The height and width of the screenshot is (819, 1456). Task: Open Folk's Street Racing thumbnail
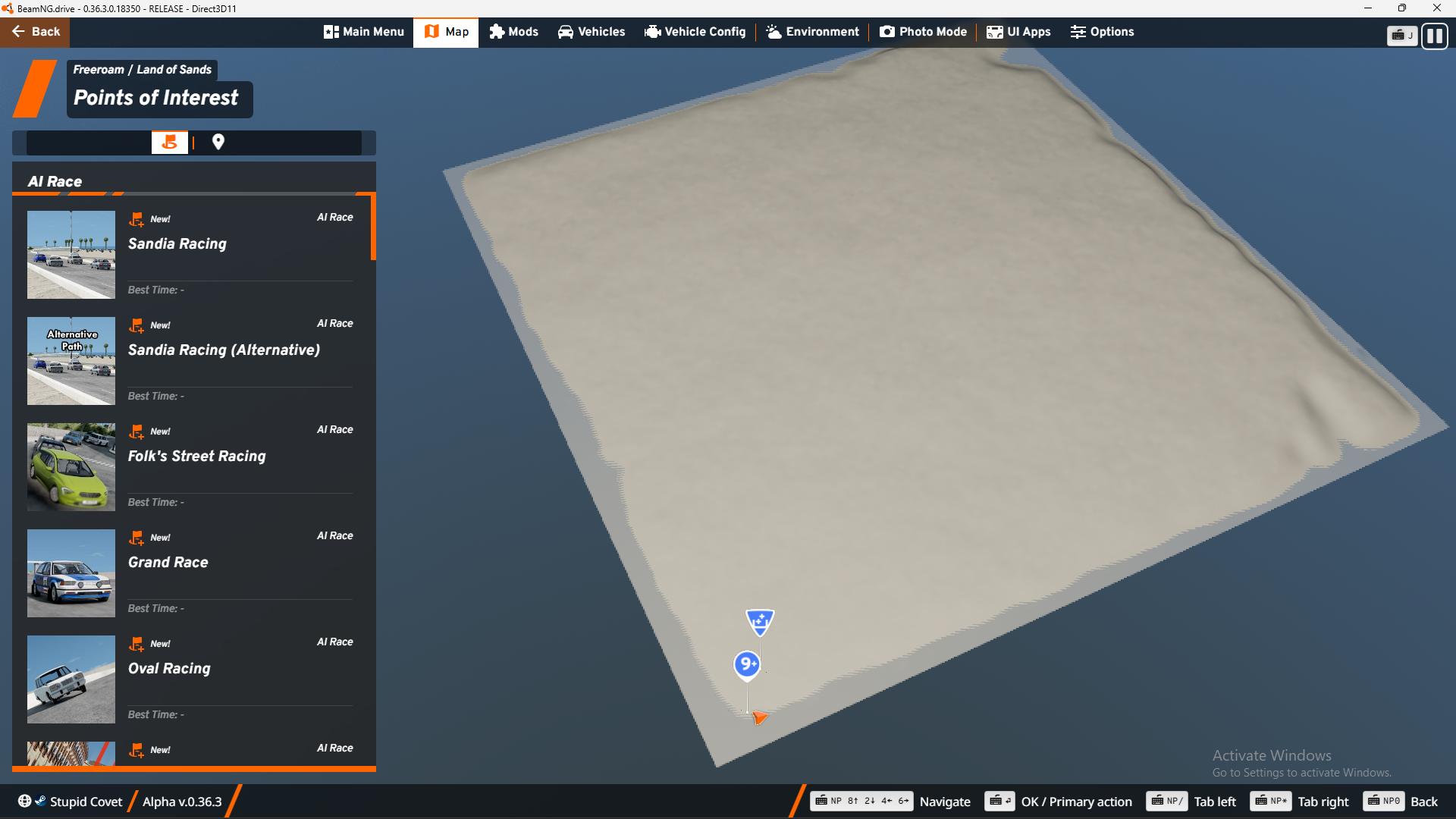pos(71,466)
